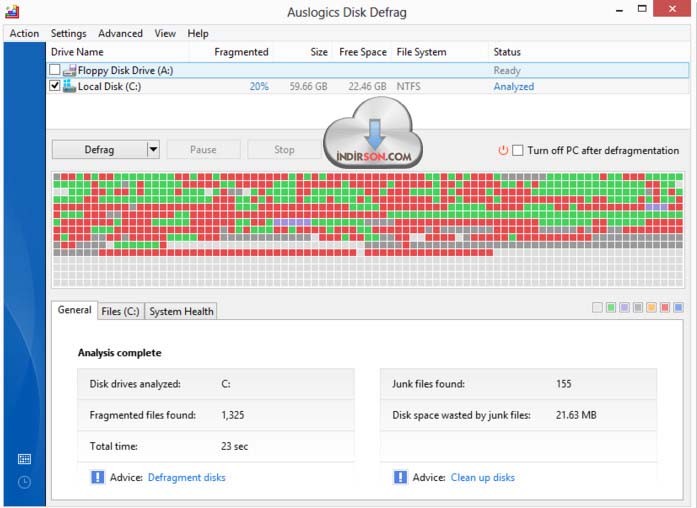This screenshot has width=697, height=508.
Task: Click the 20% fragmented value for C:
Action: point(259,86)
